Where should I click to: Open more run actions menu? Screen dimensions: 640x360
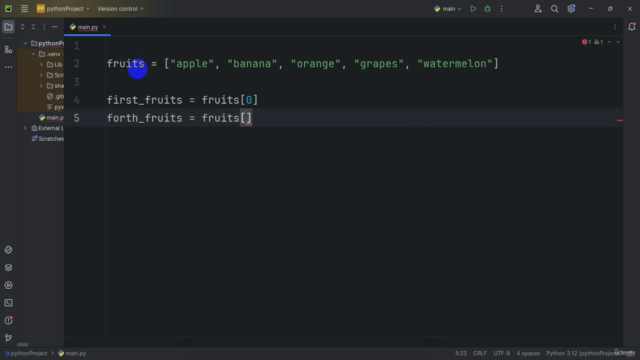[502, 9]
